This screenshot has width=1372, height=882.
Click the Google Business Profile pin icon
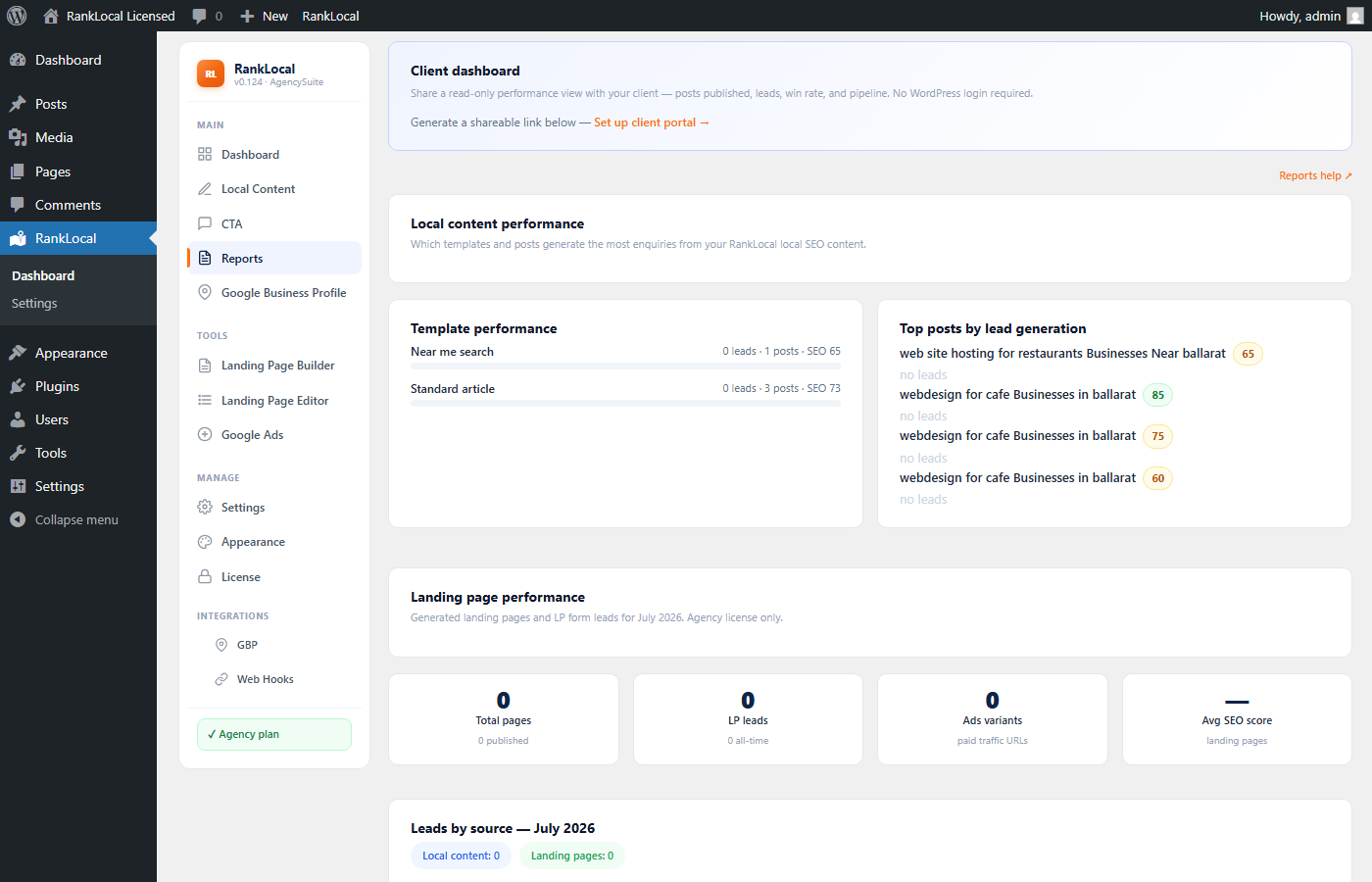tap(205, 292)
